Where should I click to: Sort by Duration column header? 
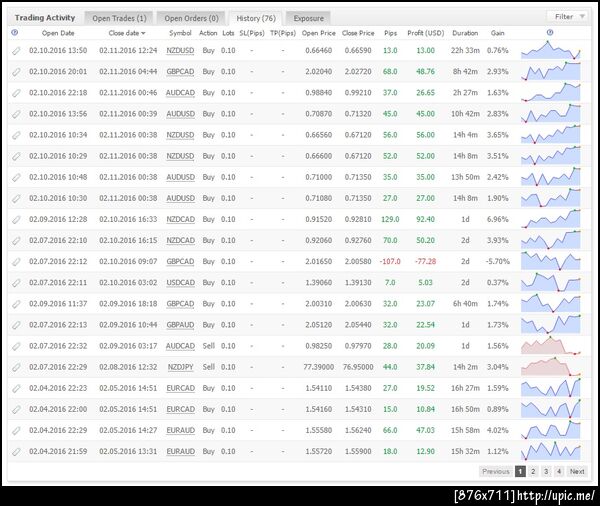point(465,33)
